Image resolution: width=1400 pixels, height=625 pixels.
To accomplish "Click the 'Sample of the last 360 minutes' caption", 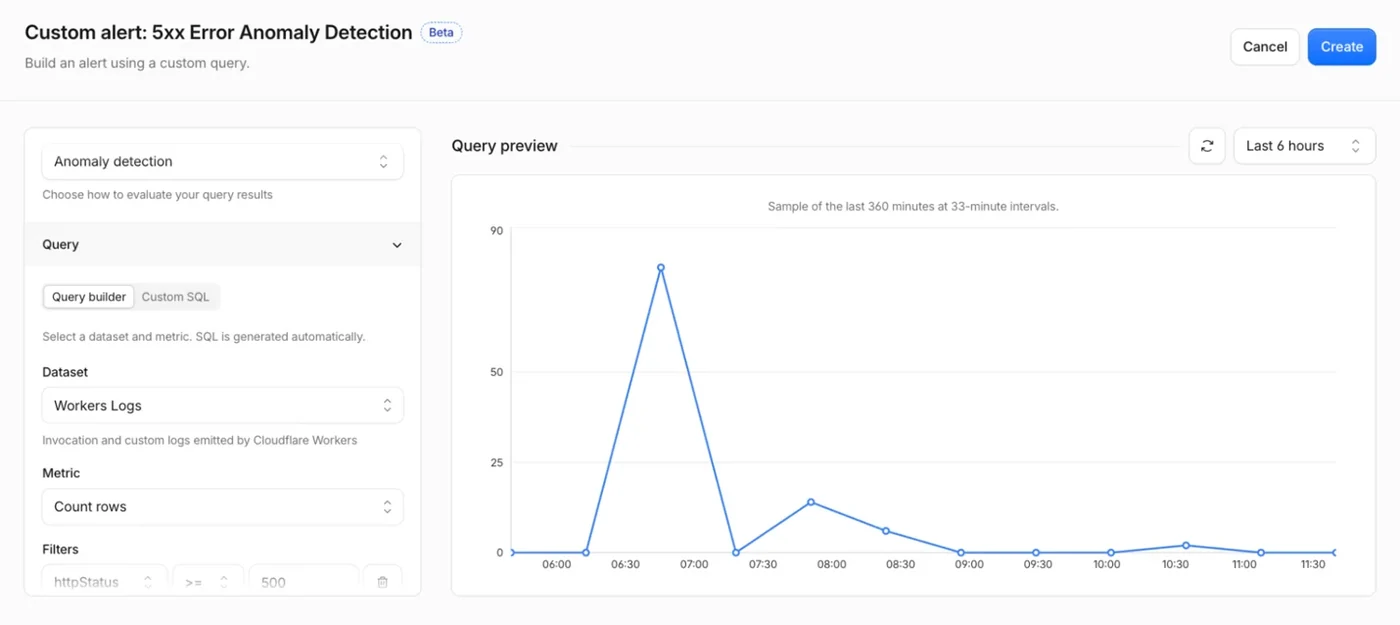I will pos(913,206).
